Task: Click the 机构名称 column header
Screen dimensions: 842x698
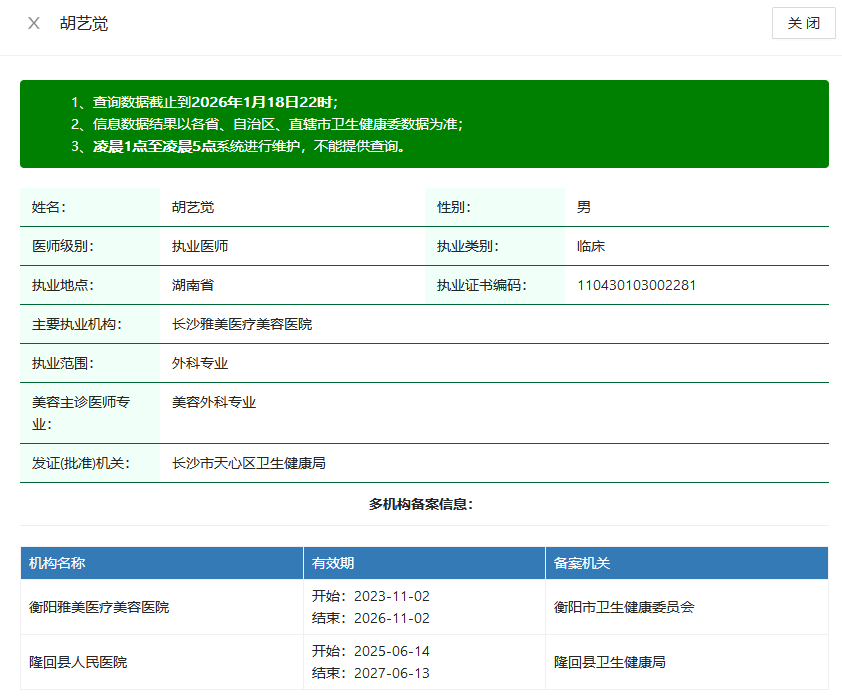Action: click(x=57, y=563)
